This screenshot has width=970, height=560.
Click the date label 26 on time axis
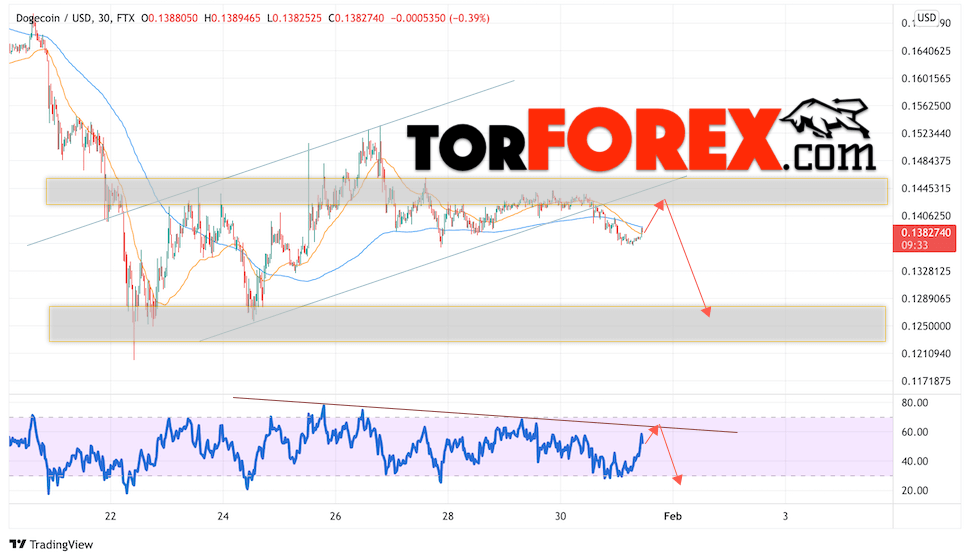point(335,516)
